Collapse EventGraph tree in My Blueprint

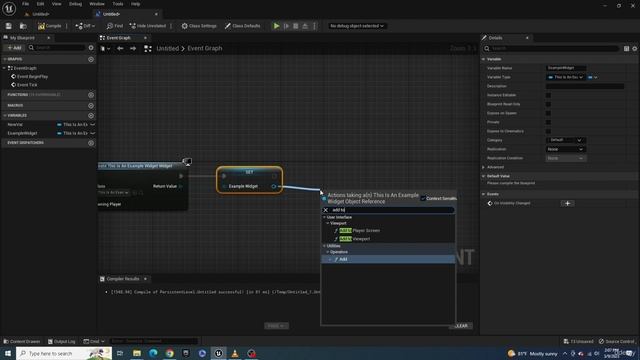(x=4, y=68)
